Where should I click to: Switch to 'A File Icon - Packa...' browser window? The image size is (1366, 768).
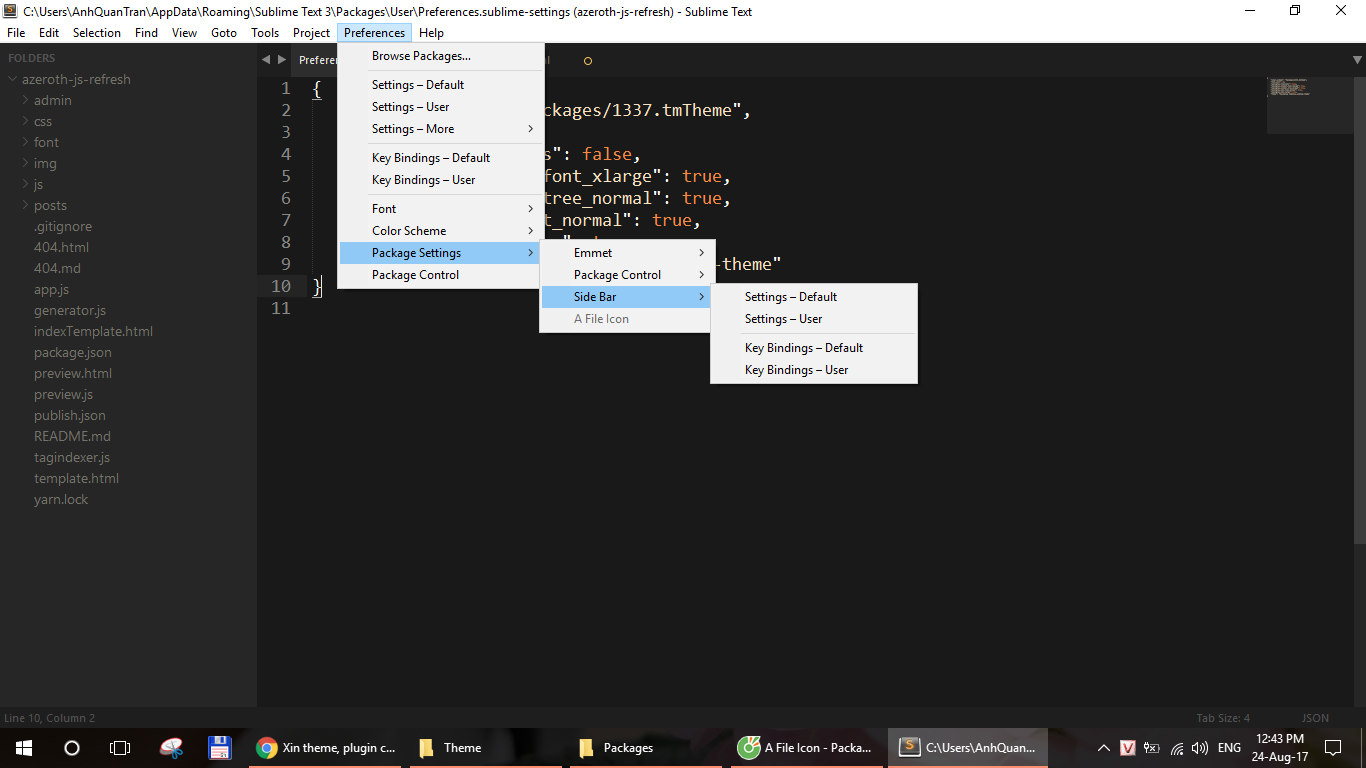pyautogui.click(x=806, y=747)
